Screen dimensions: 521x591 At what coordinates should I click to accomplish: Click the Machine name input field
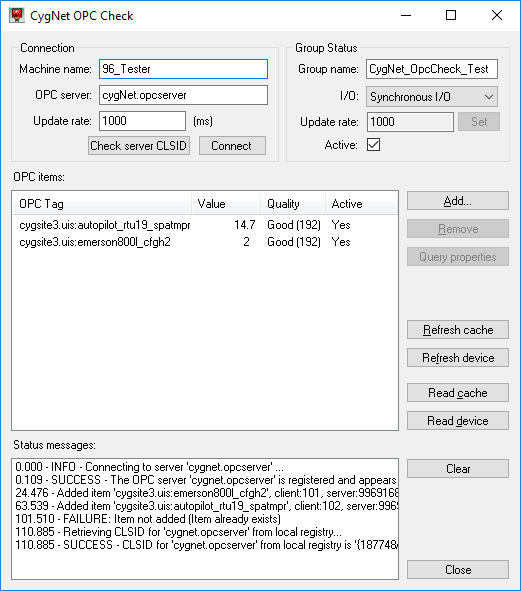point(183,69)
